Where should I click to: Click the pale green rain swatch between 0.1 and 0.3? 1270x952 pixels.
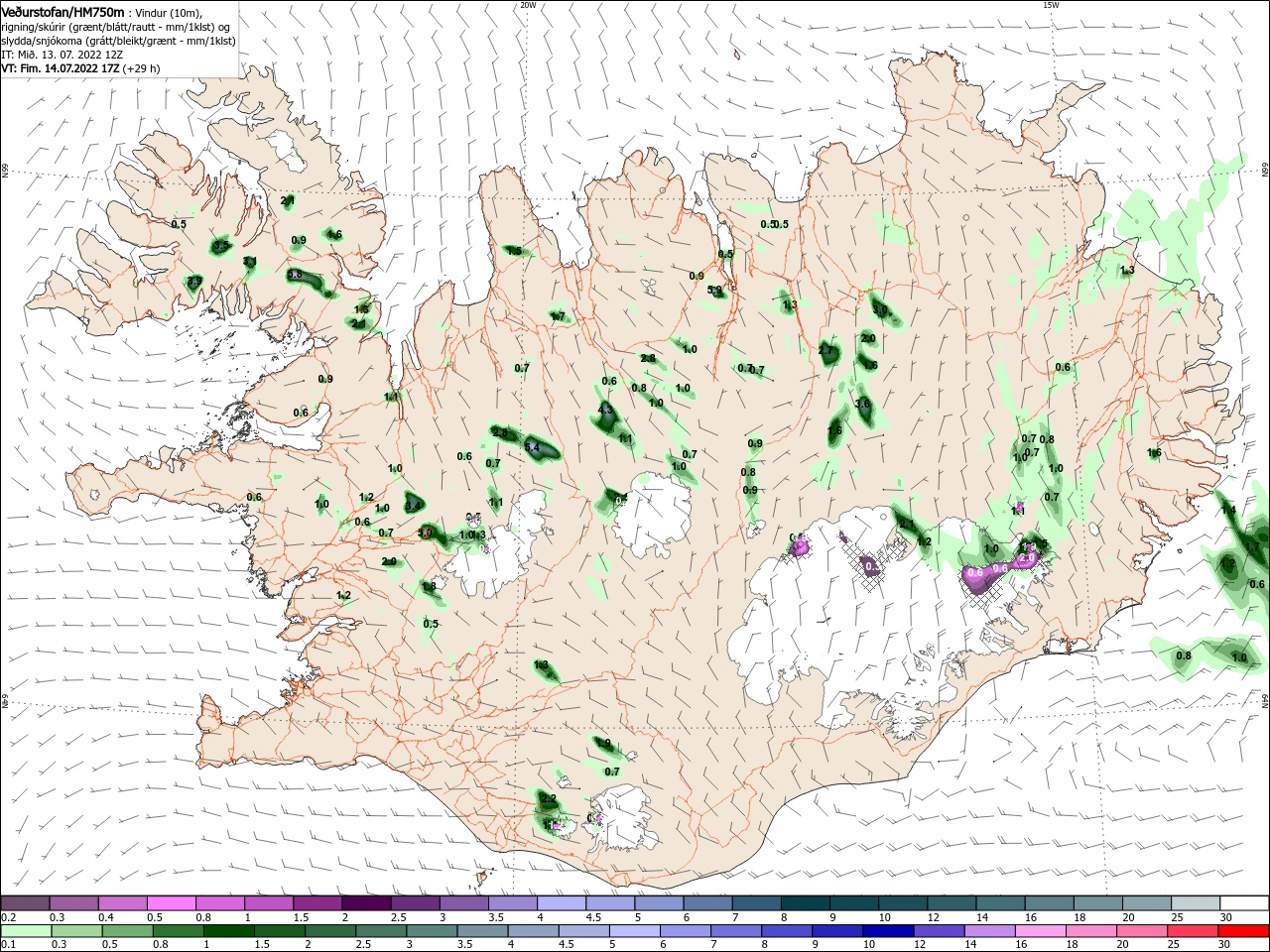pyautogui.click(x=27, y=931)
